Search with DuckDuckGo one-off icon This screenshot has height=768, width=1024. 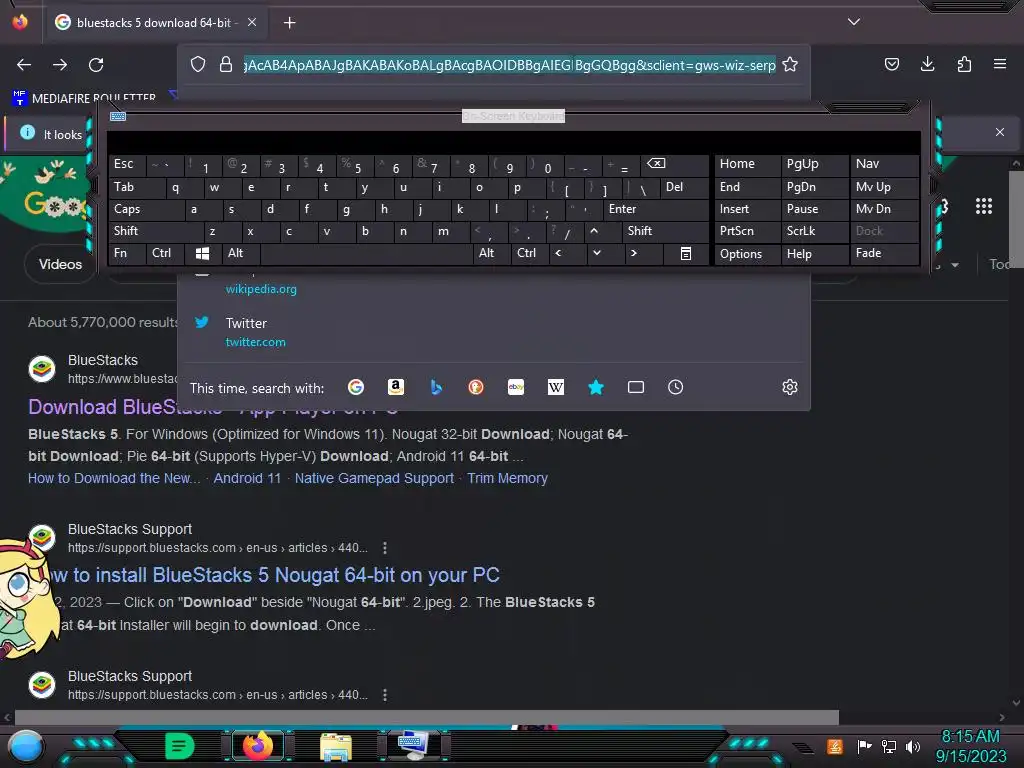point(476,387)
